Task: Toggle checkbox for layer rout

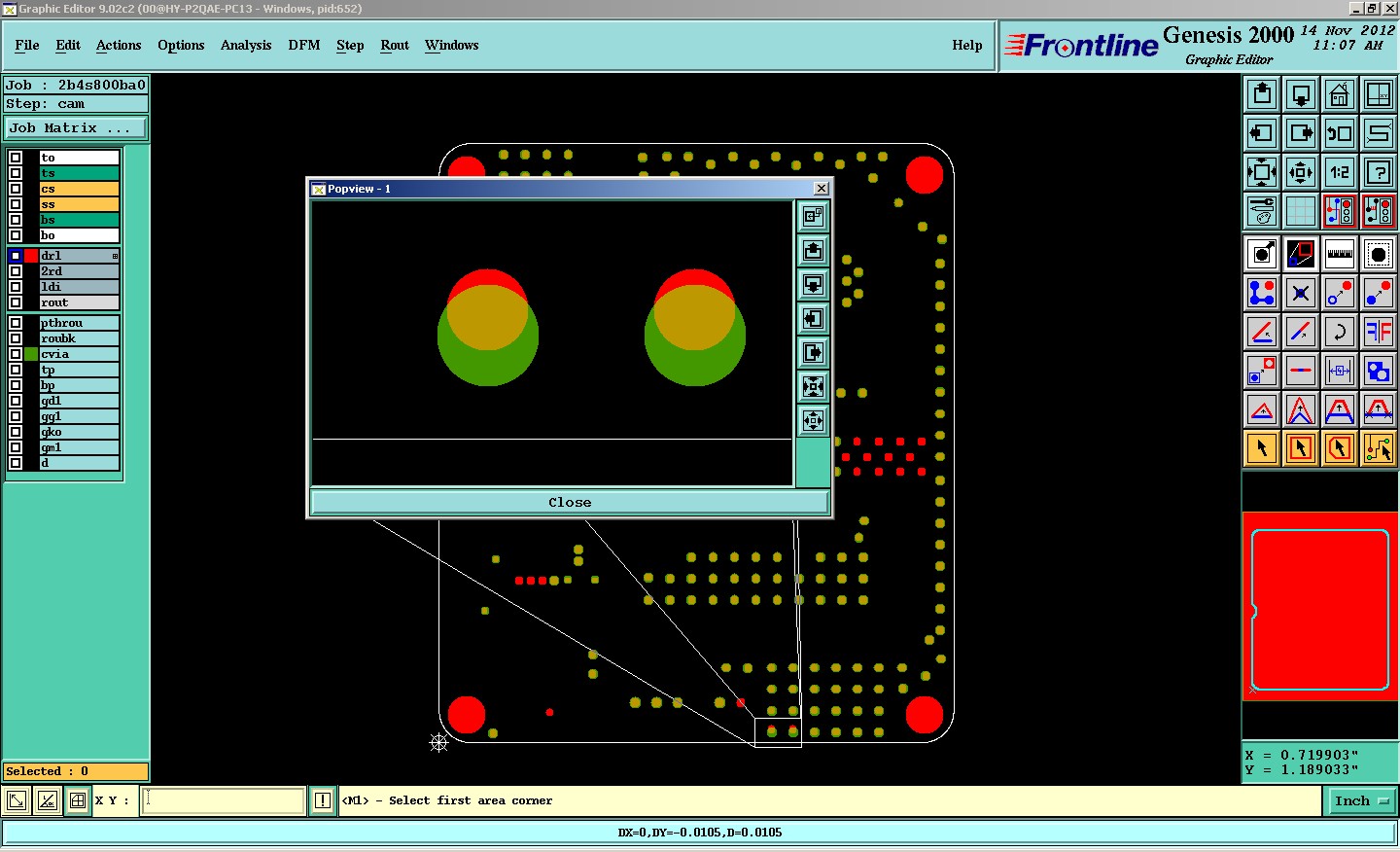Action: (x=16, y=302)
